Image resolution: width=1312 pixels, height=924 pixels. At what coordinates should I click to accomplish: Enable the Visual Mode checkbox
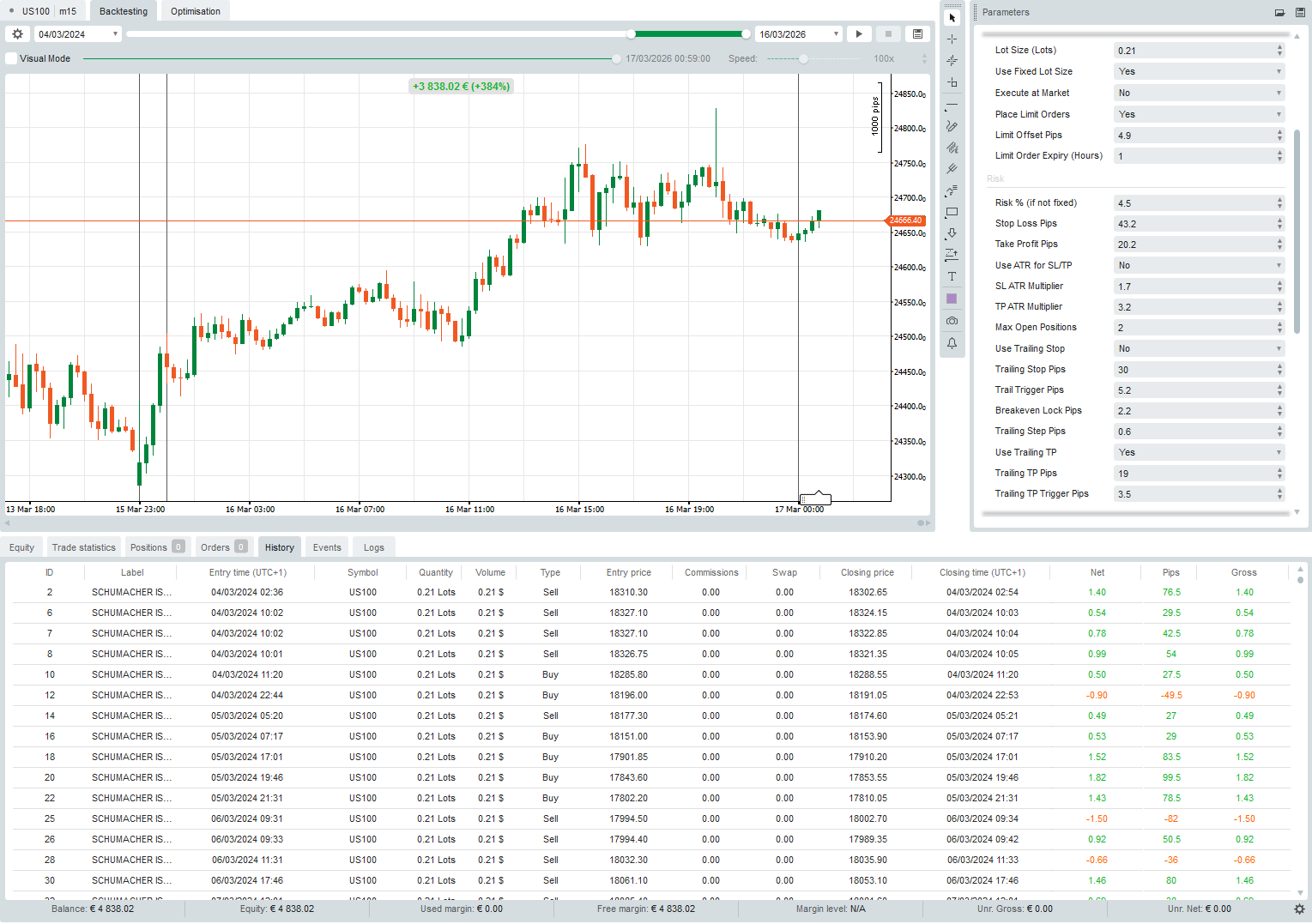coord(11,58)
